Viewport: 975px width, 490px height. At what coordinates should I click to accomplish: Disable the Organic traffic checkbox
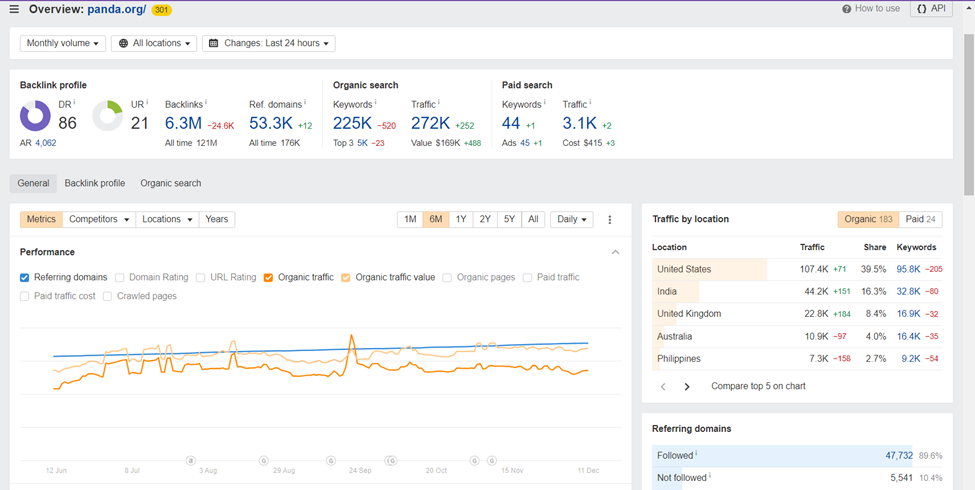pyautogui.click(x=268, y=278)
